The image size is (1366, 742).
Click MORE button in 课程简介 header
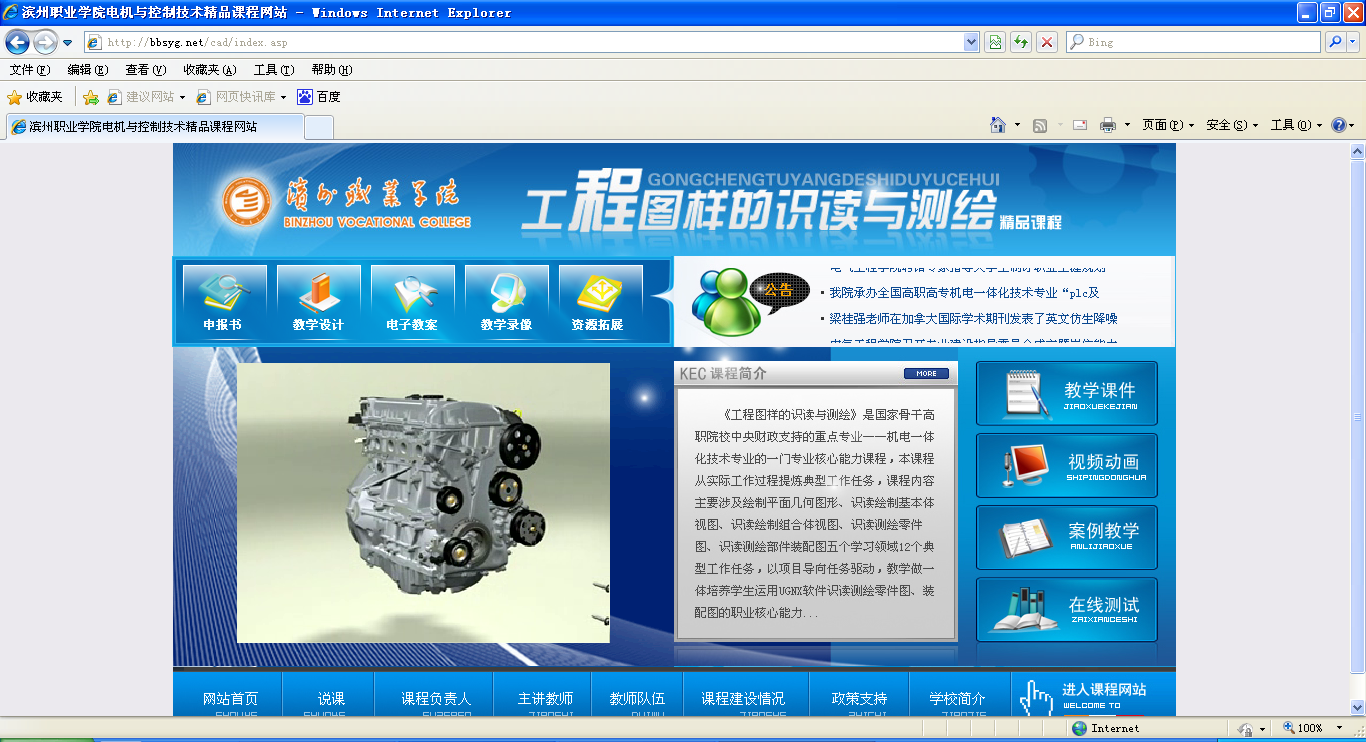(x=926, y=374)
